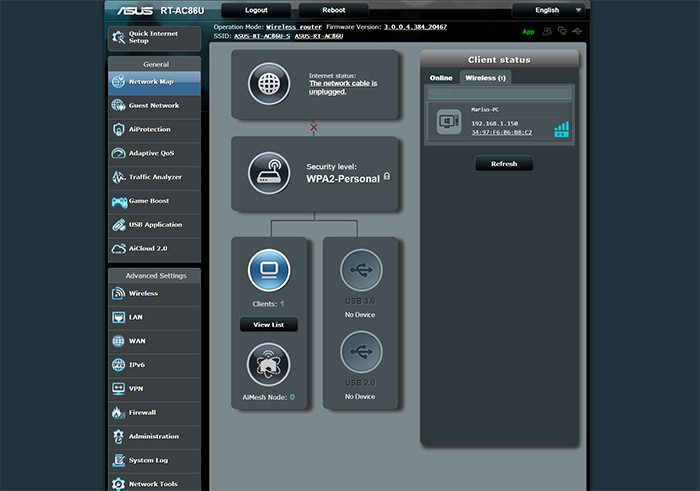Viewport: 700px width, 491px height.
Task: Click the USB 3.0 port icon
Action: tap(361, 270)
